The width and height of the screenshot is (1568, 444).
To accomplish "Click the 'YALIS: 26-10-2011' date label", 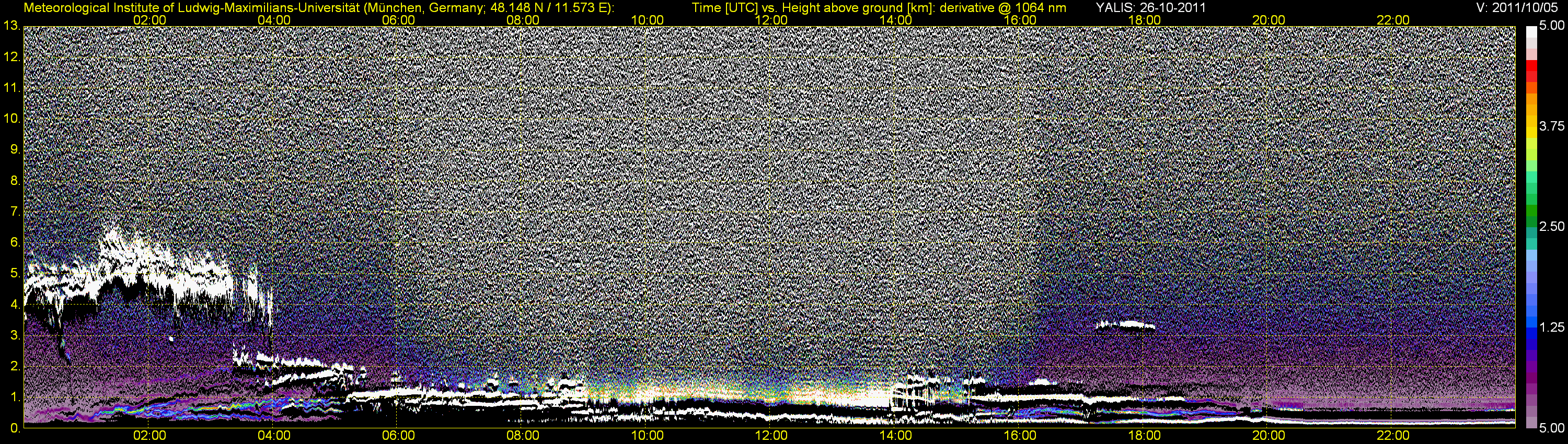I will pyautogui.click(x=1150, y=7).
